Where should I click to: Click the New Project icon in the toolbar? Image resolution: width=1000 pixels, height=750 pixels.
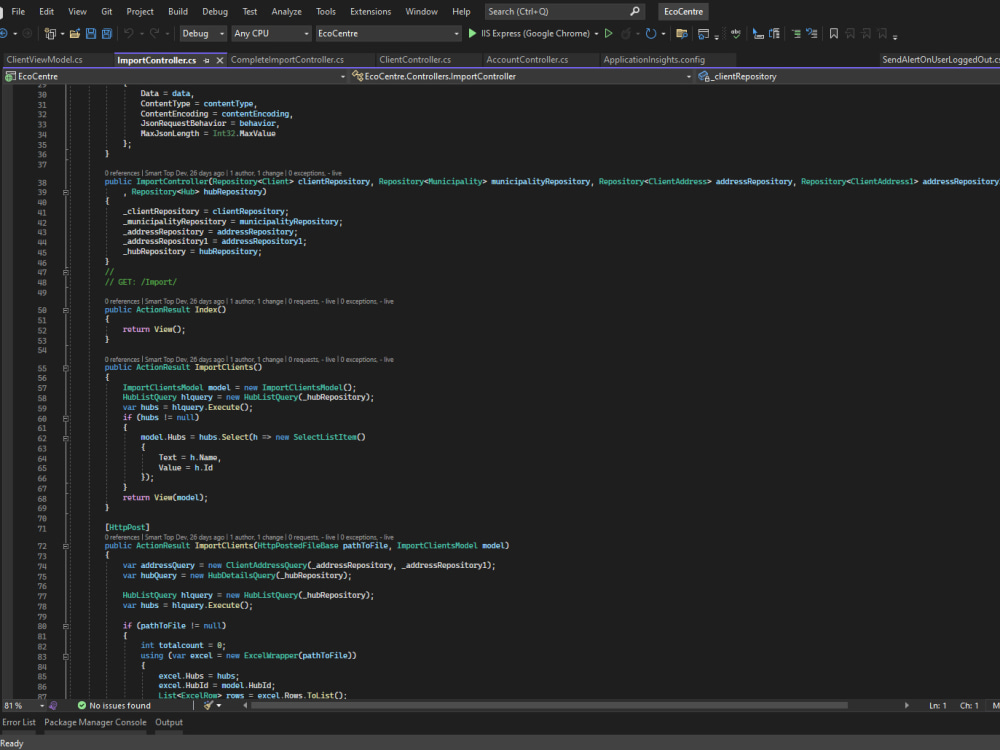50,33
